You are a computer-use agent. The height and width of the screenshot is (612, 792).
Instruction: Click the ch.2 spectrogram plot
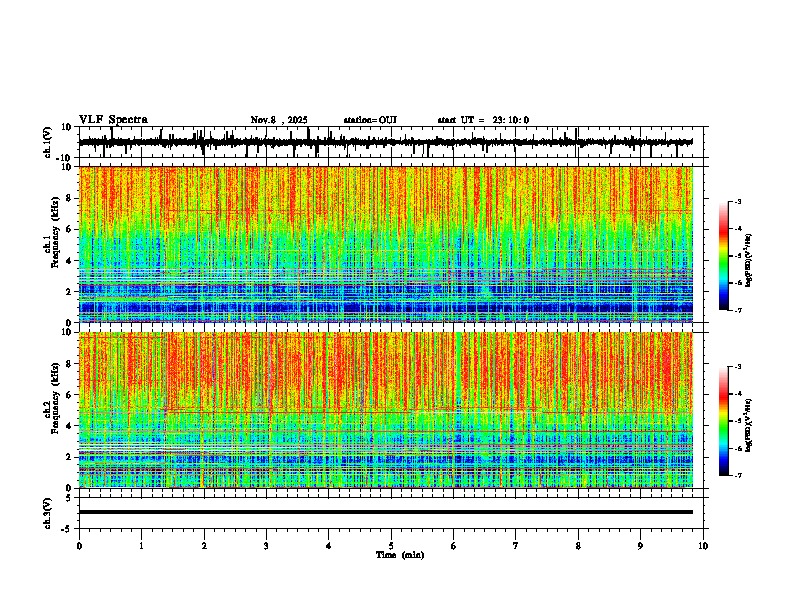(x=386, y=410)
